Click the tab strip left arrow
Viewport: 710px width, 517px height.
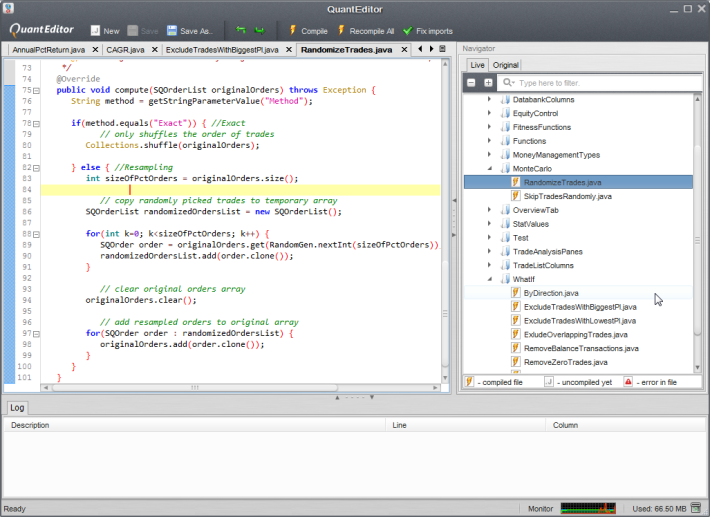click(420, 49)
